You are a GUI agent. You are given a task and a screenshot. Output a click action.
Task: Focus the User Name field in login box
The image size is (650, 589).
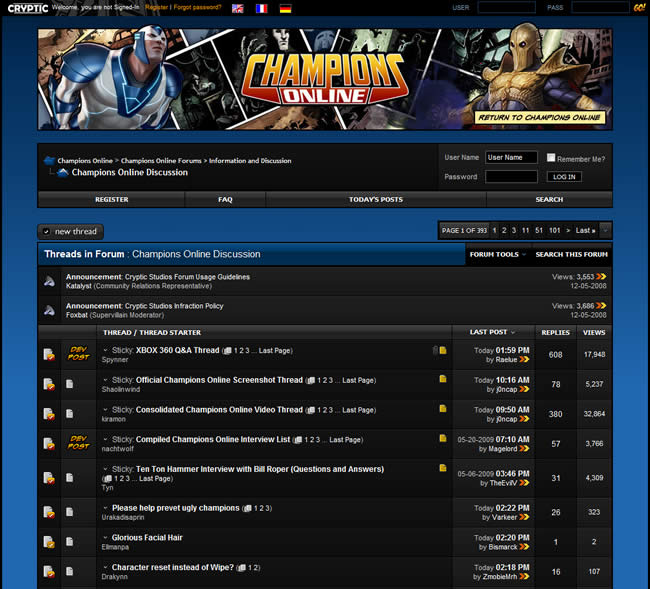pos(511,158)
